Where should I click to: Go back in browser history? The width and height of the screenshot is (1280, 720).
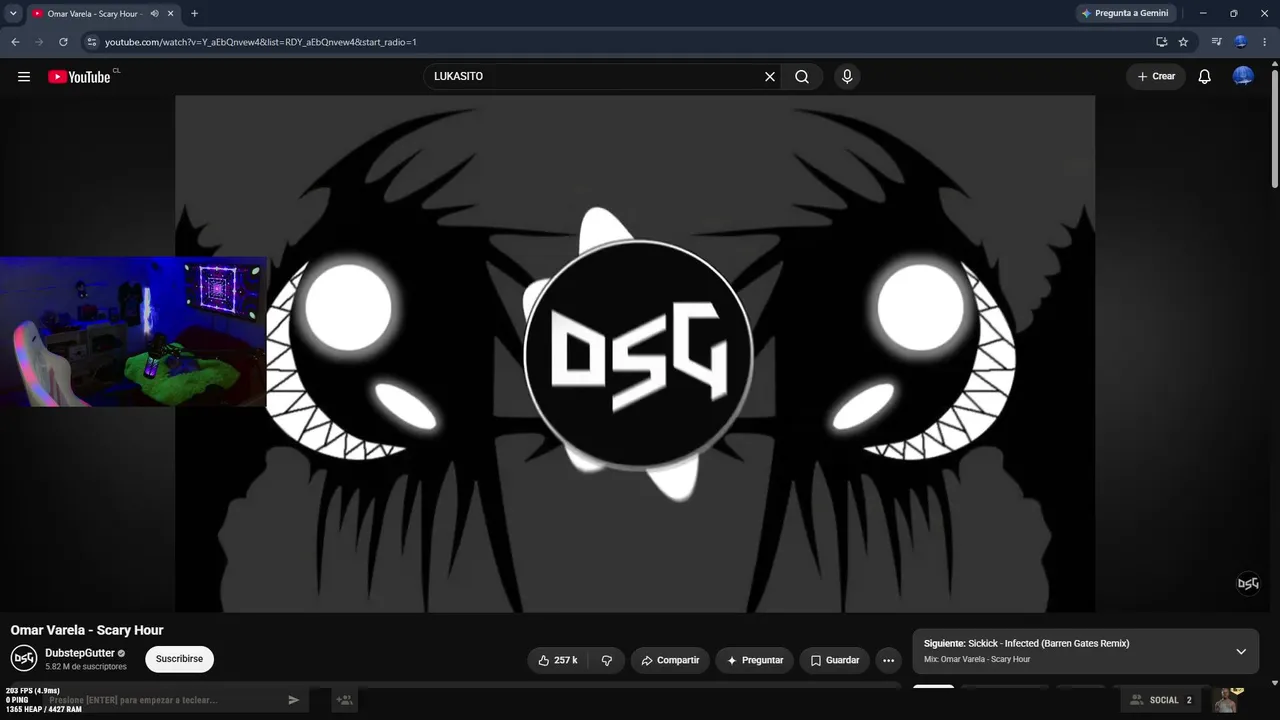tap(15, 42)
